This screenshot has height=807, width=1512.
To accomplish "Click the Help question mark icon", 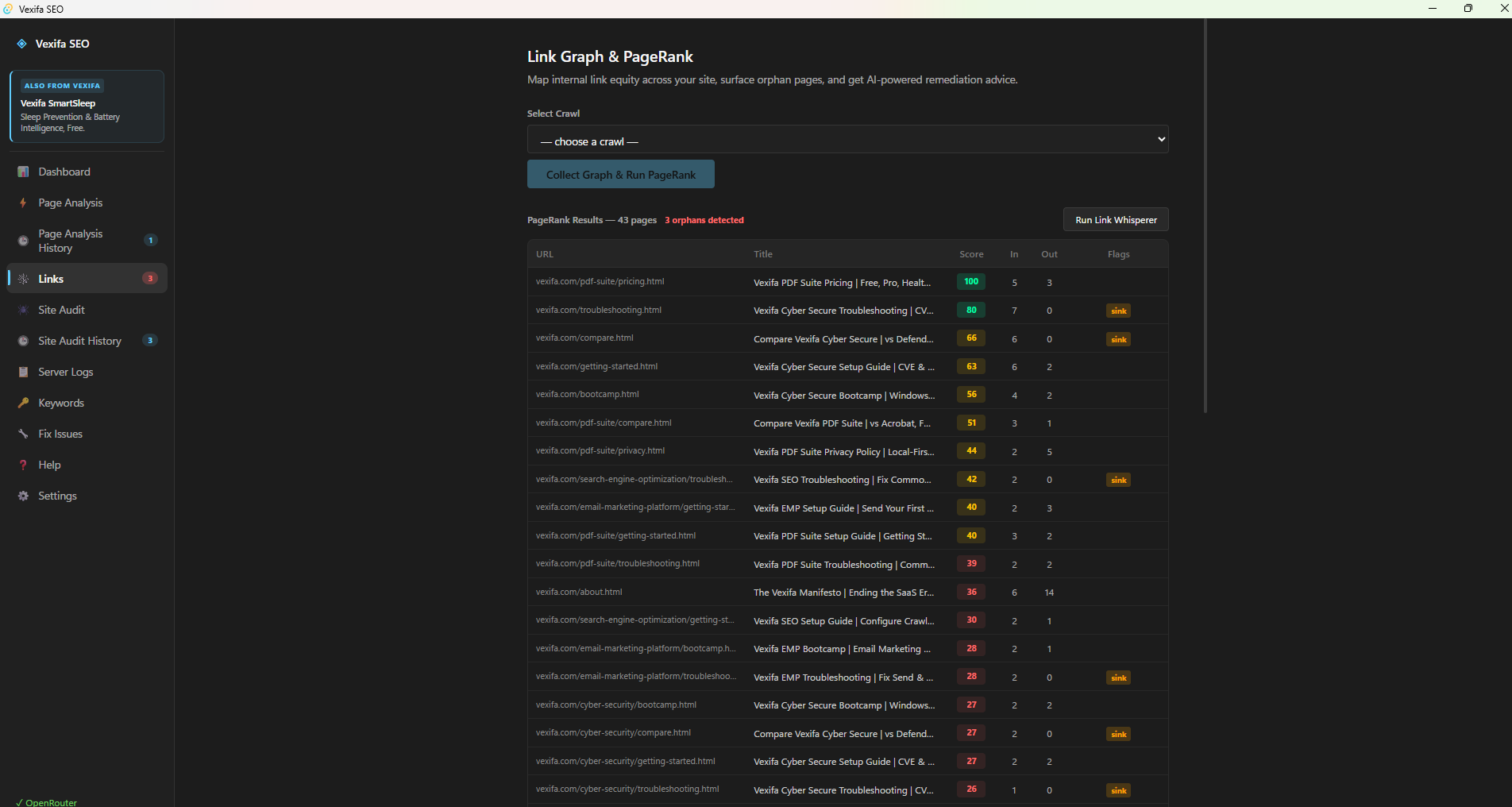I will pyautogui.click(x=23, y=465).
